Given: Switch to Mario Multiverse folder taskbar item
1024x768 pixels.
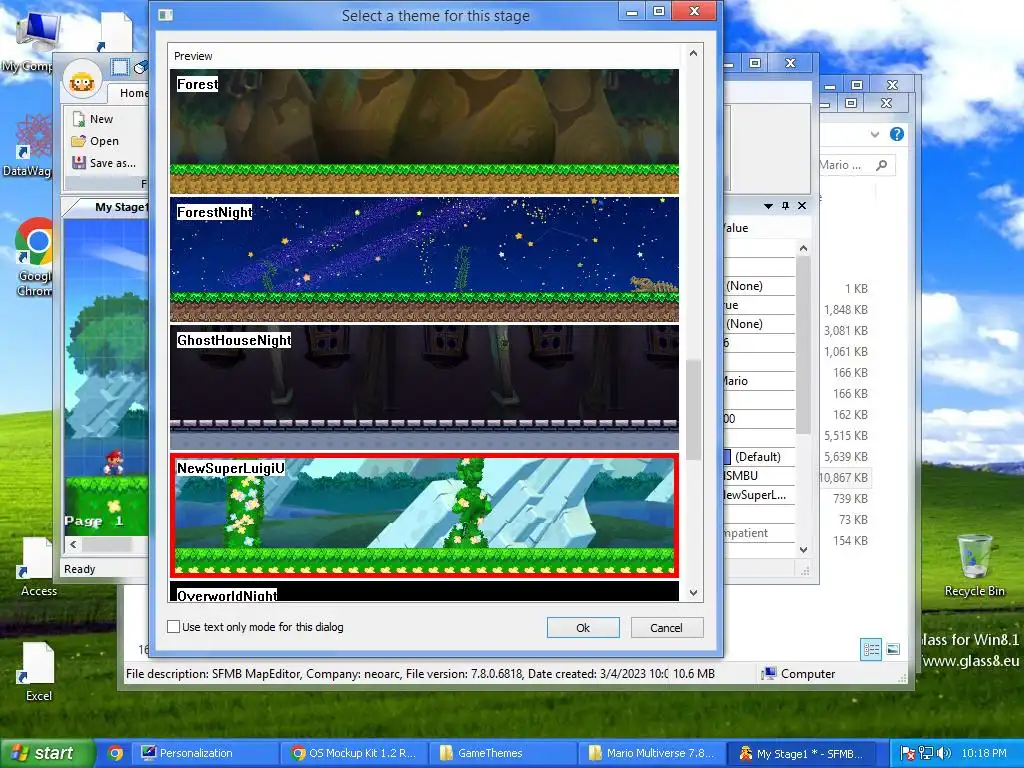Looking at the screenshot, I should click(x=652, y=753).
